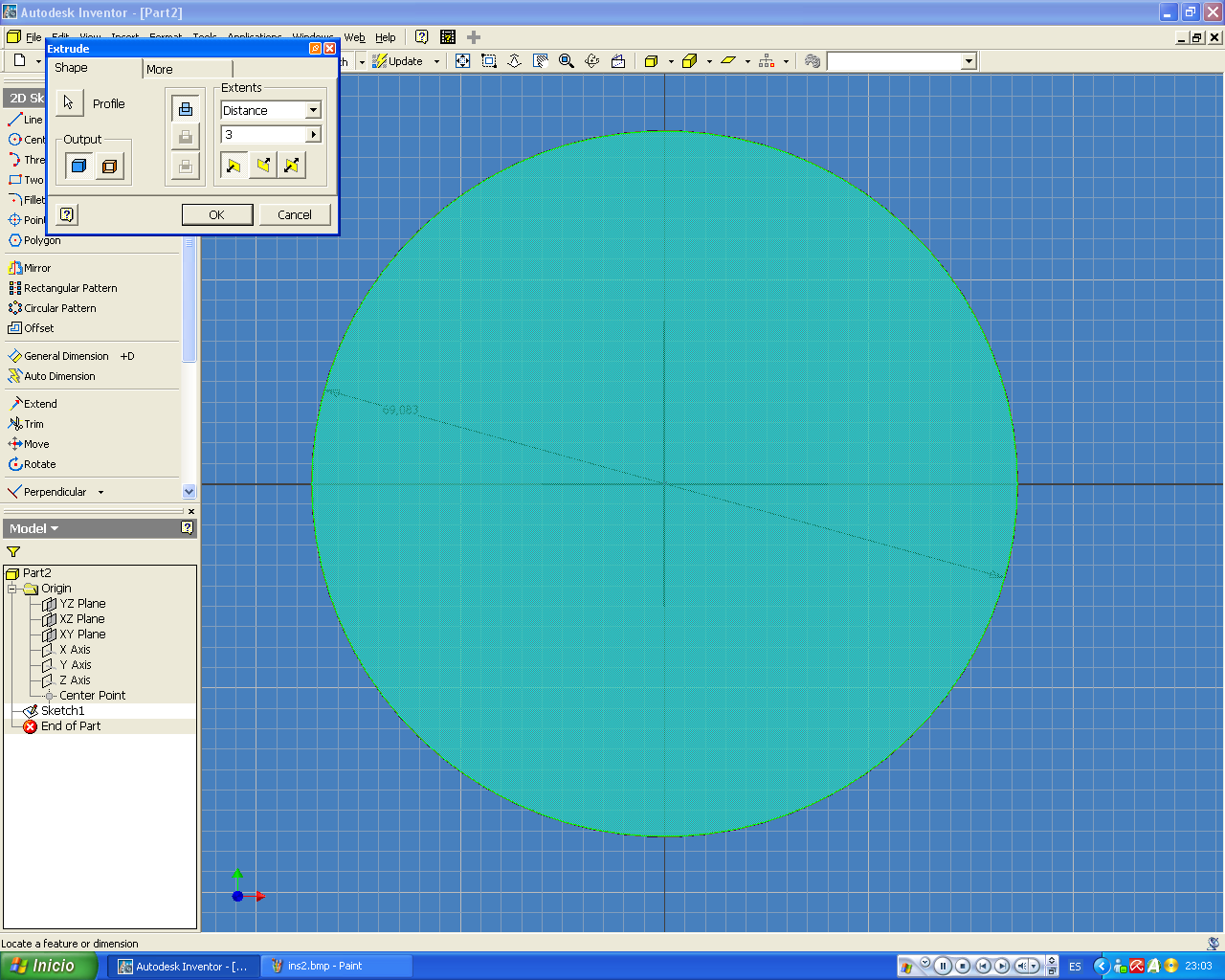The width and height of the screenshot is (1225, 980).
Task: Select the Trim sketch tool
Action: tap(26, 424)
